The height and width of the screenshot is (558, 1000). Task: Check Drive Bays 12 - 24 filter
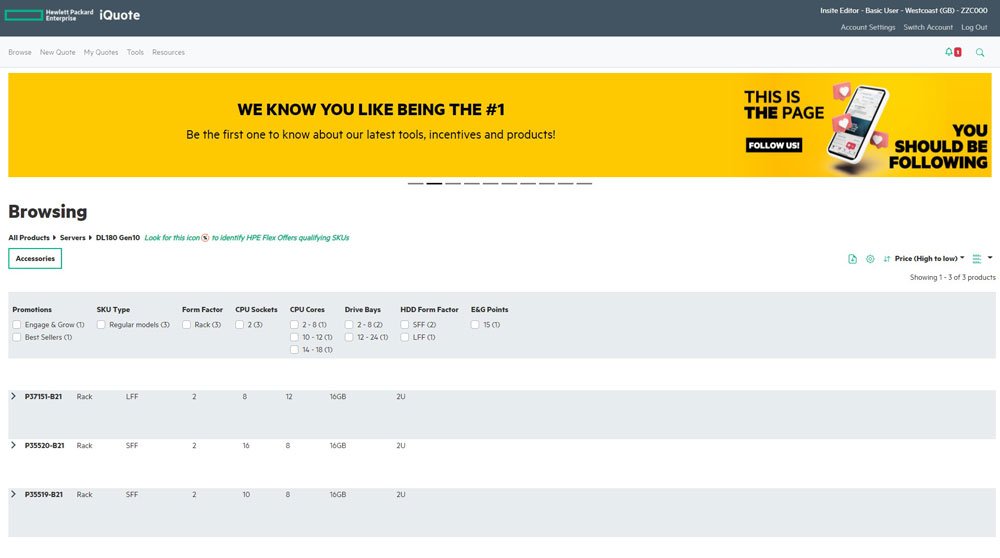349,337
